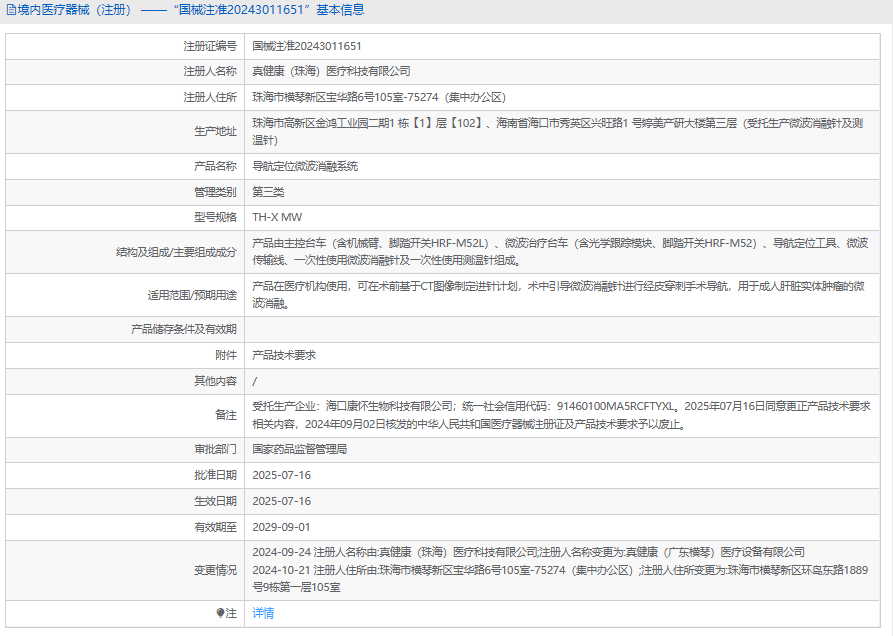The image size is (893, 636).
Task: Select the product name 导航定位微波消融系统
Action: (305, 166)
